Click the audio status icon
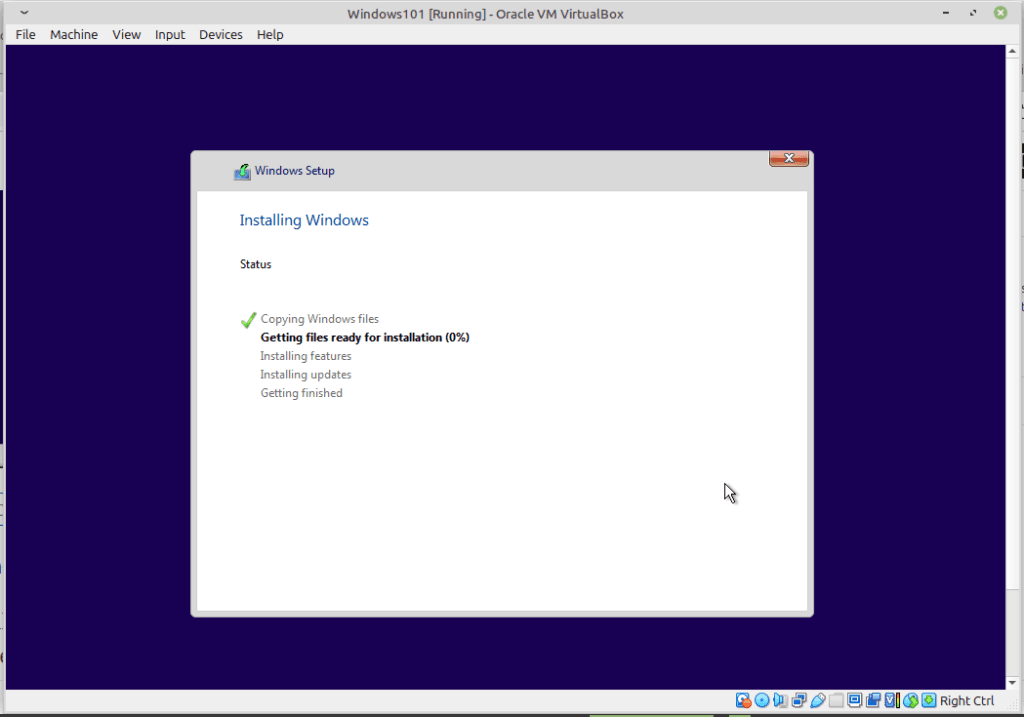 coord(780,701)
